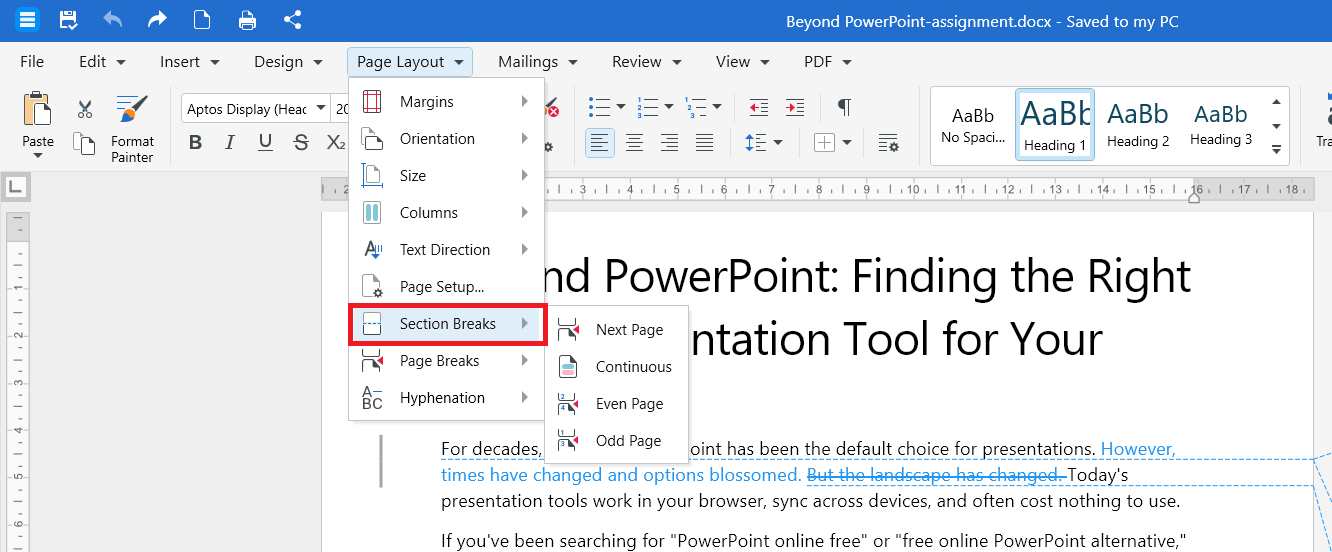Click the New document icon
This screenshot has height=552, width=1332.
(x=202, y=20)
